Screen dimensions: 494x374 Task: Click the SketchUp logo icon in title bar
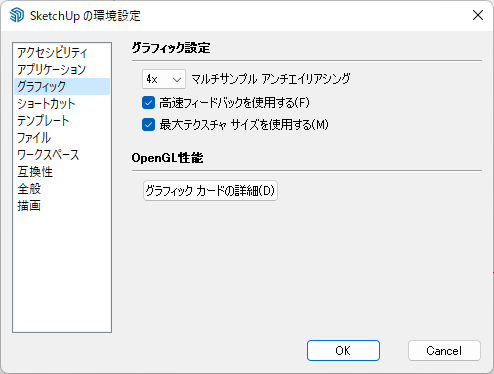point(17,15)
